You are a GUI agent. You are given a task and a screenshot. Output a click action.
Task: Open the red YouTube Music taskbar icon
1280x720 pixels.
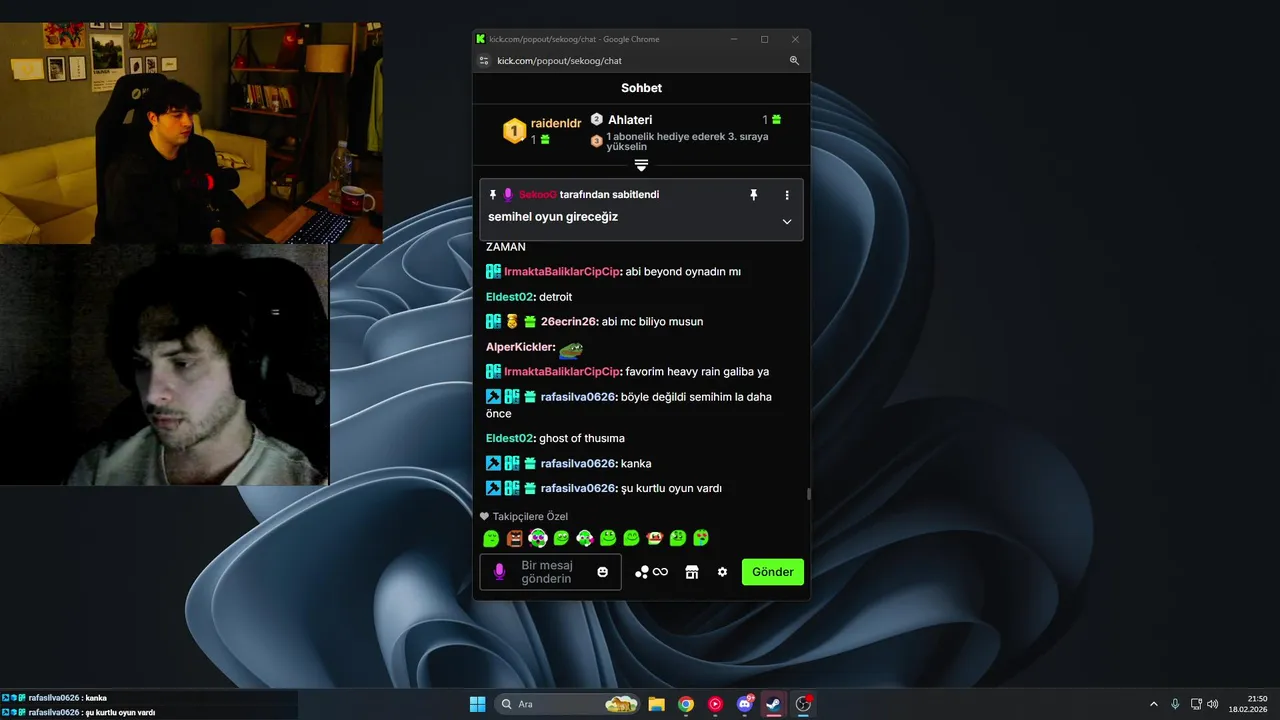[715, 704]
